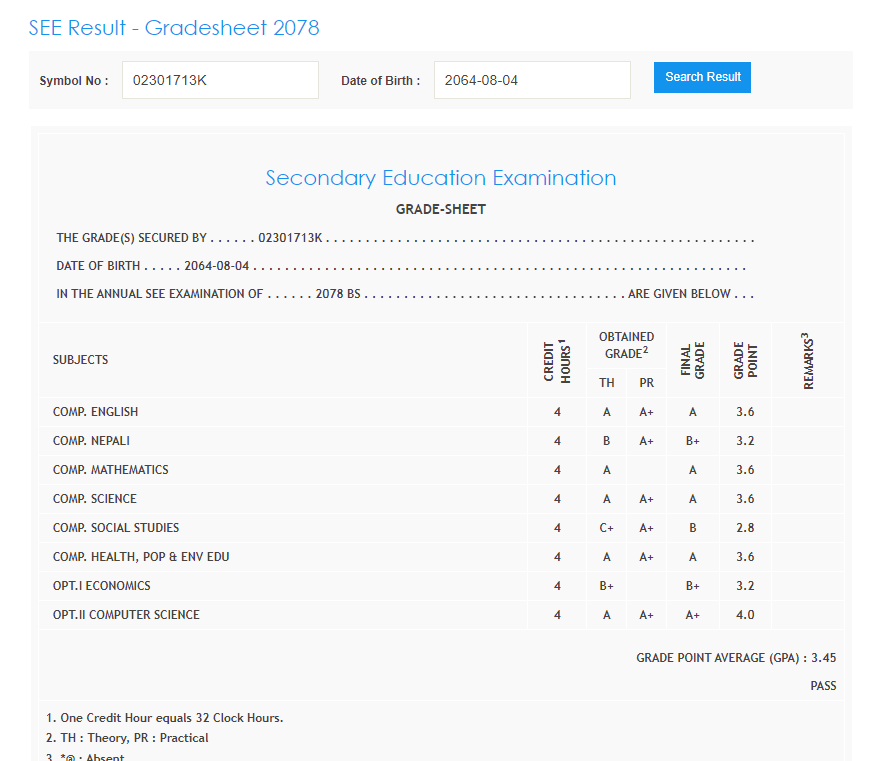Click the GRADE-SHEET subtitle text
Viewport: 871px width, 761px height.
(440, 210)
